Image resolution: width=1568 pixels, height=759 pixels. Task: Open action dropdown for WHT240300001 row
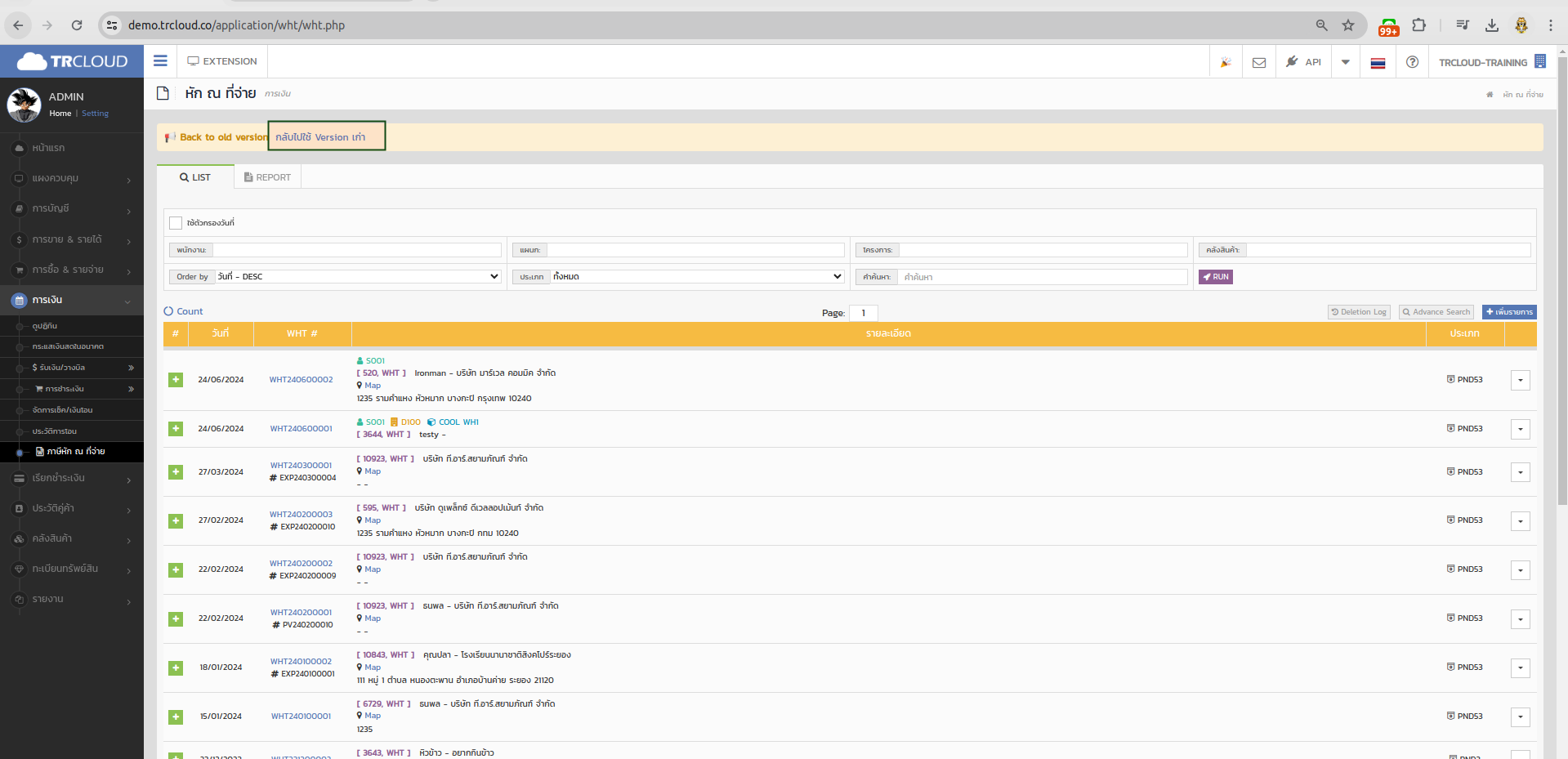(x=1520, y=472)
